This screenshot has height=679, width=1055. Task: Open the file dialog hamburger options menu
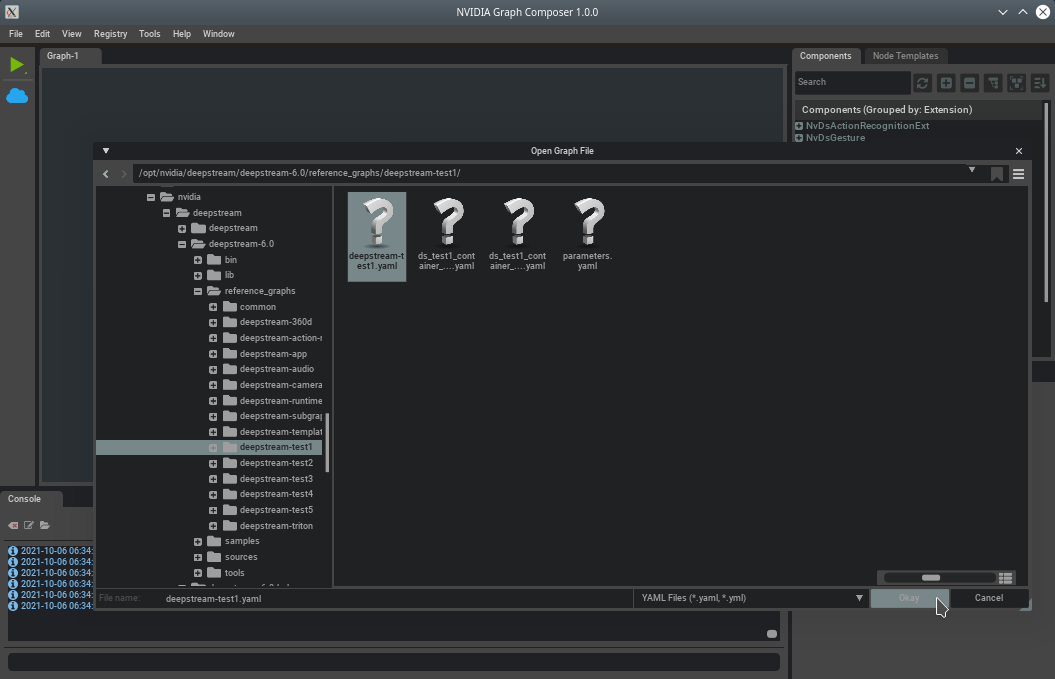click(x=1018, y=174)
